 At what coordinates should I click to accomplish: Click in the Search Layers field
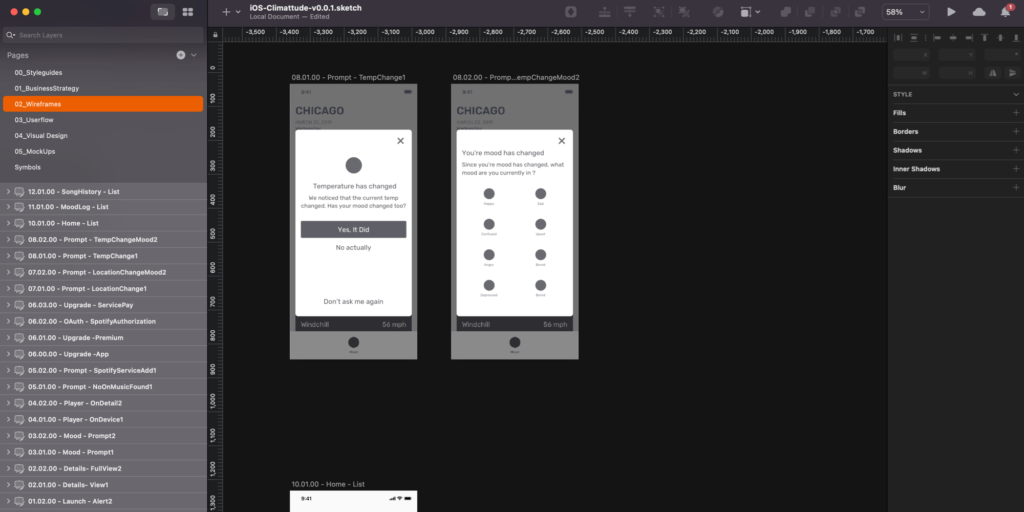tap(103, 35)
